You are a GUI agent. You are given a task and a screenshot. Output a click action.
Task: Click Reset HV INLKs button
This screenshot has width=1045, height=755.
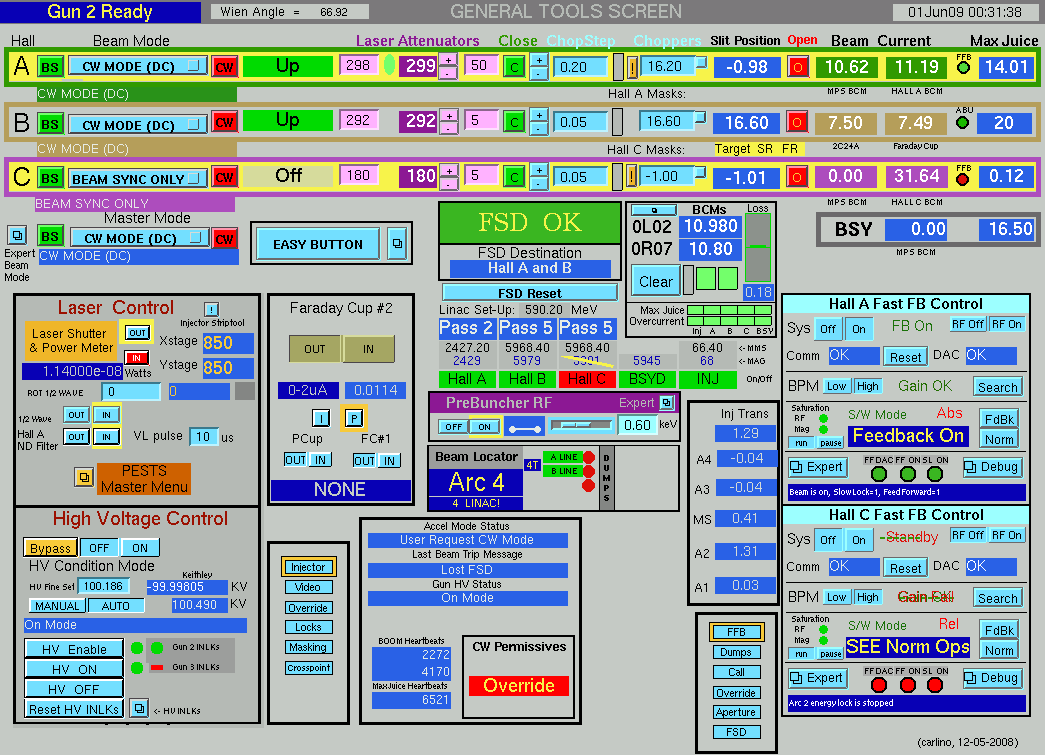click(x=74, y=709)
